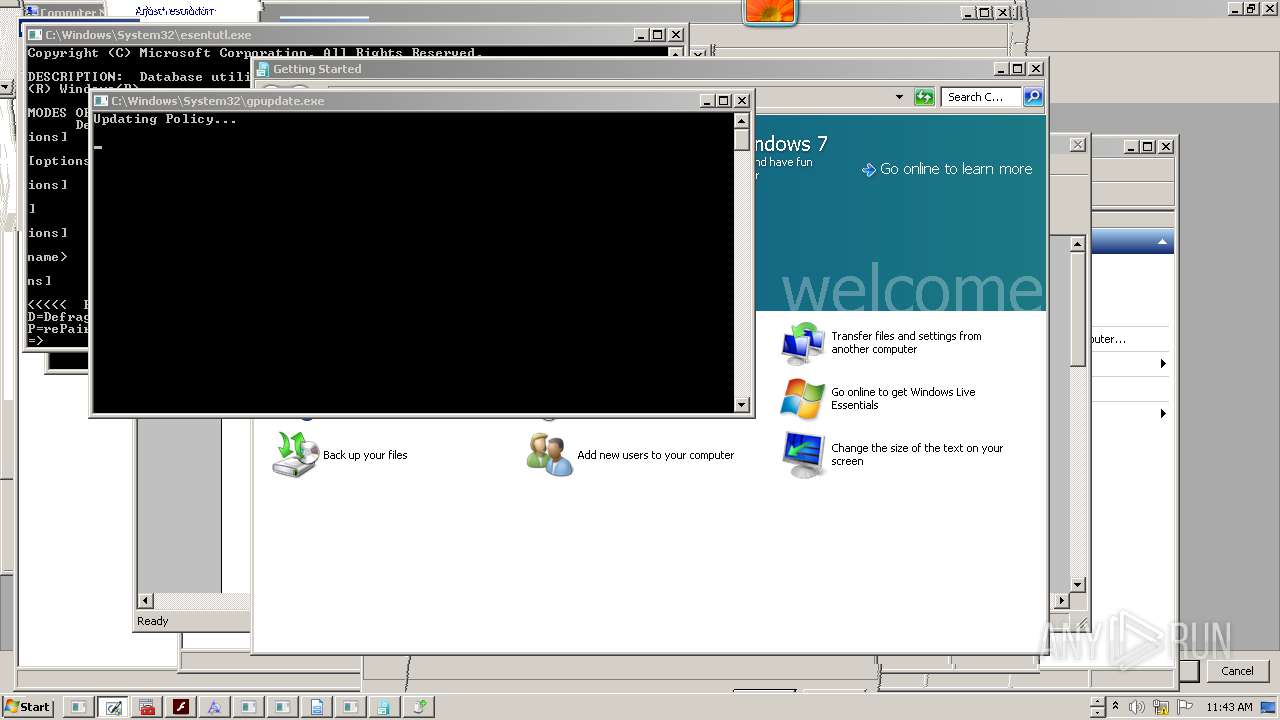Click the Search C... input field

pyautogui.click(x=981, y=97)
